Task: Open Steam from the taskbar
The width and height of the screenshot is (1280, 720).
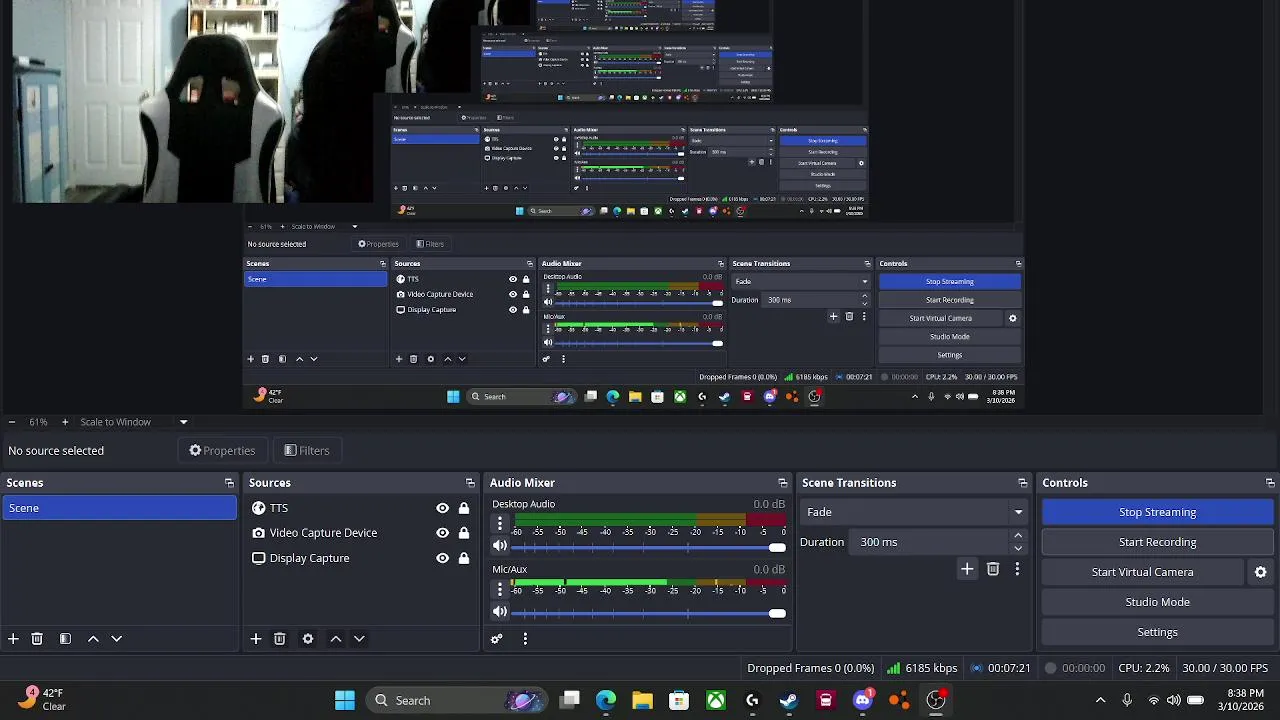Action: (x=789, y=700)
